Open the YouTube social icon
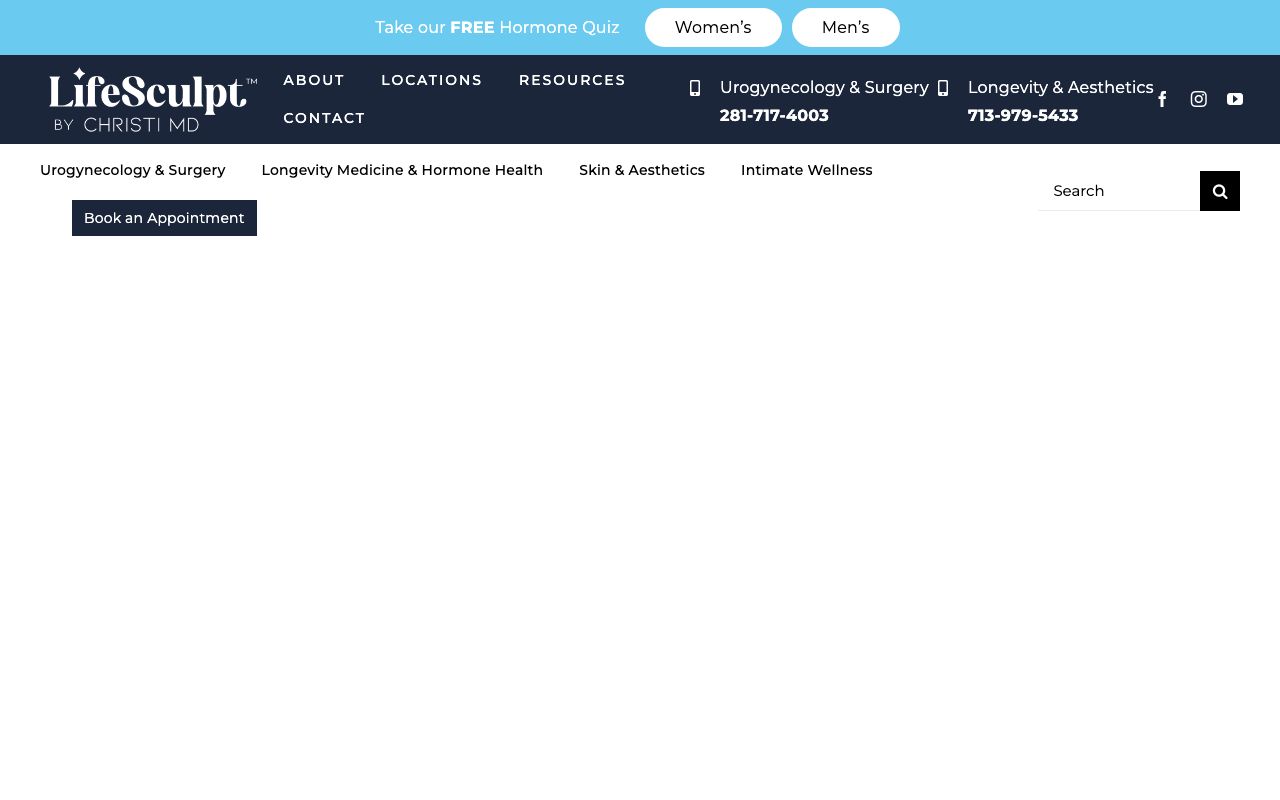 [x=1235, y=99]
